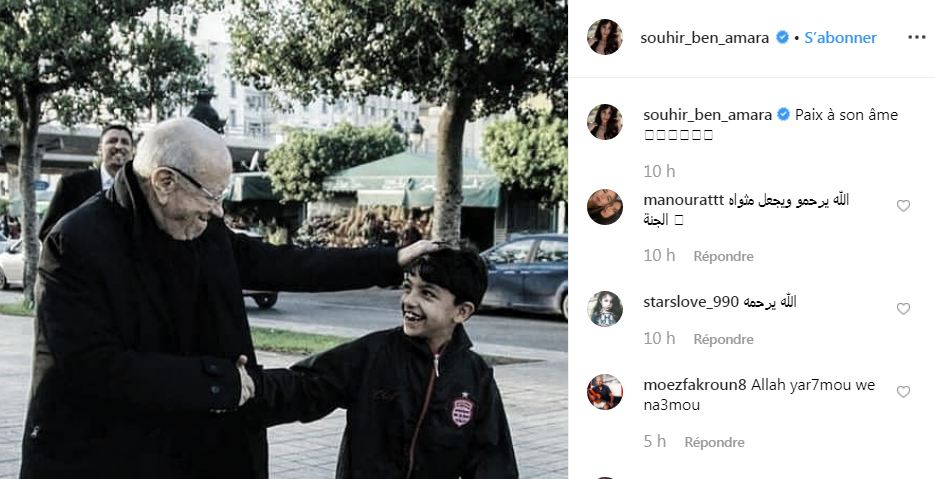The width and height of the screenshot is (935, 479).
Task: Open the manourattt username link
Action: [x=684, y=200]
